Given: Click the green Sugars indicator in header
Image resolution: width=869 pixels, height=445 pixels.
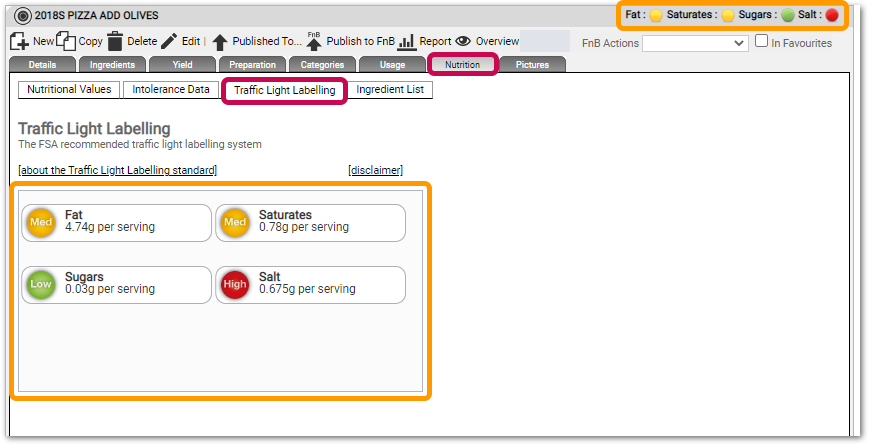Looking at the screenshot, I should coord(788,16).
